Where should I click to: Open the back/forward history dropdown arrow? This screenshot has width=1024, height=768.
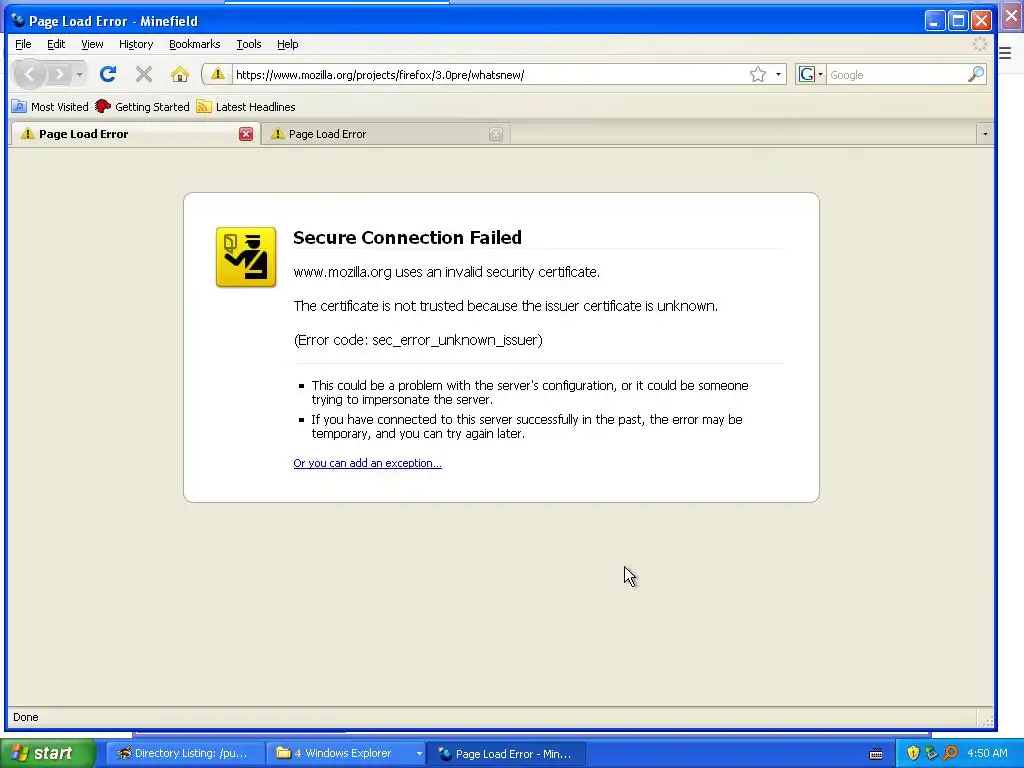point(79,74)
